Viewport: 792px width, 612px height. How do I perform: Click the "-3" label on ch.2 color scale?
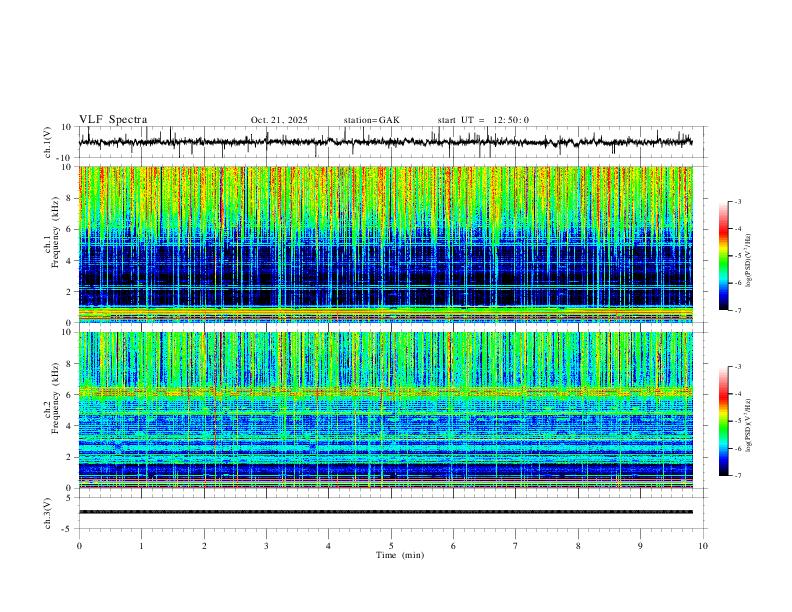737,367
